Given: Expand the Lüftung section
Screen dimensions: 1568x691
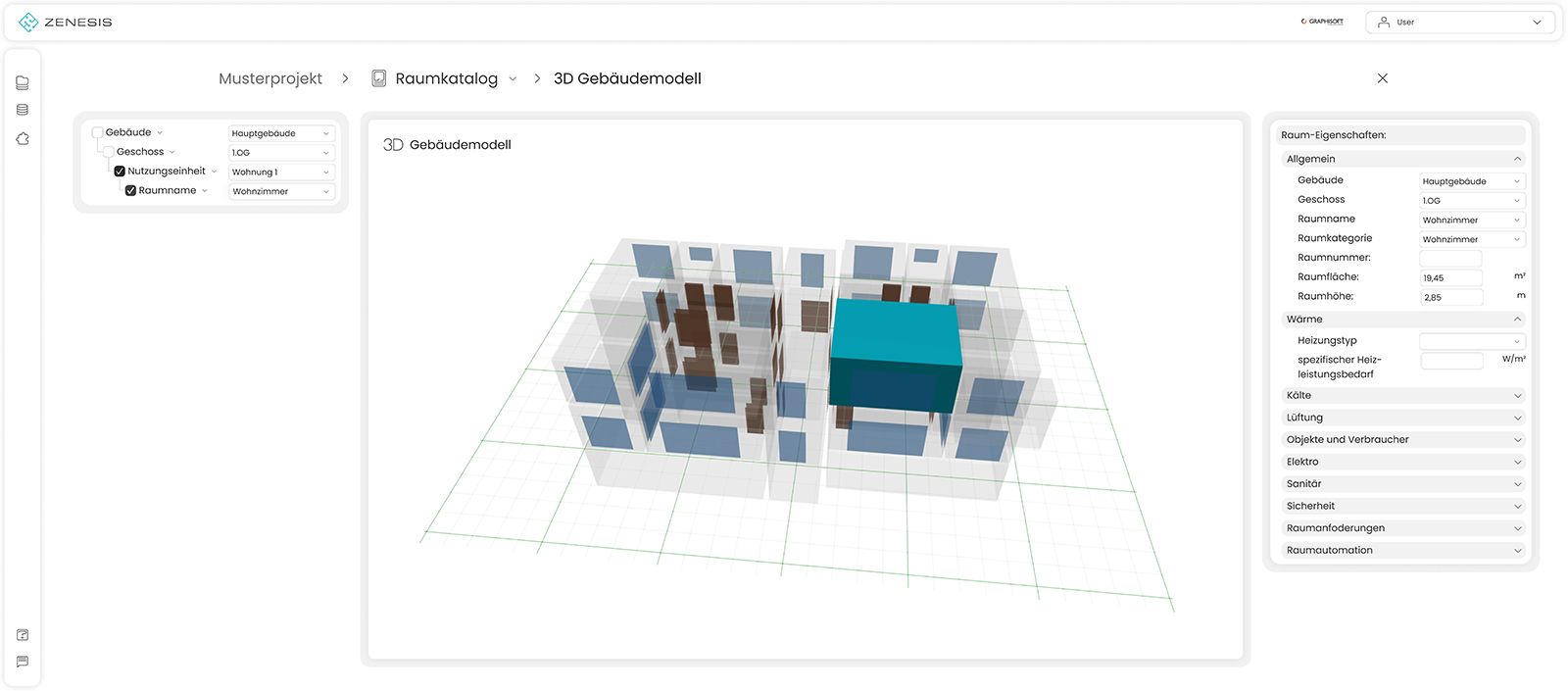Looking at the screenshot, I should coord(1402,418).
